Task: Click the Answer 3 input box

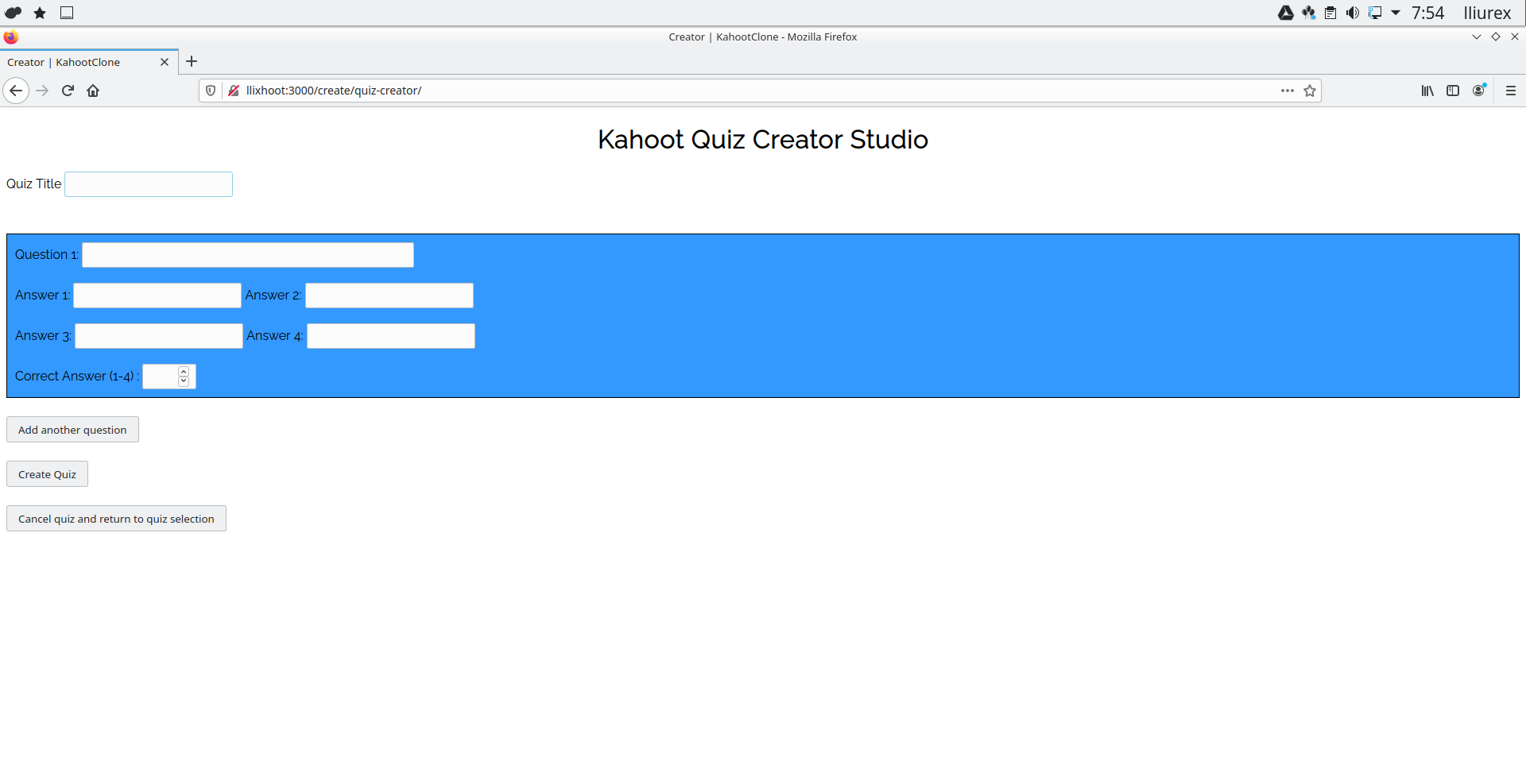Action: click(x=159, y=336)
